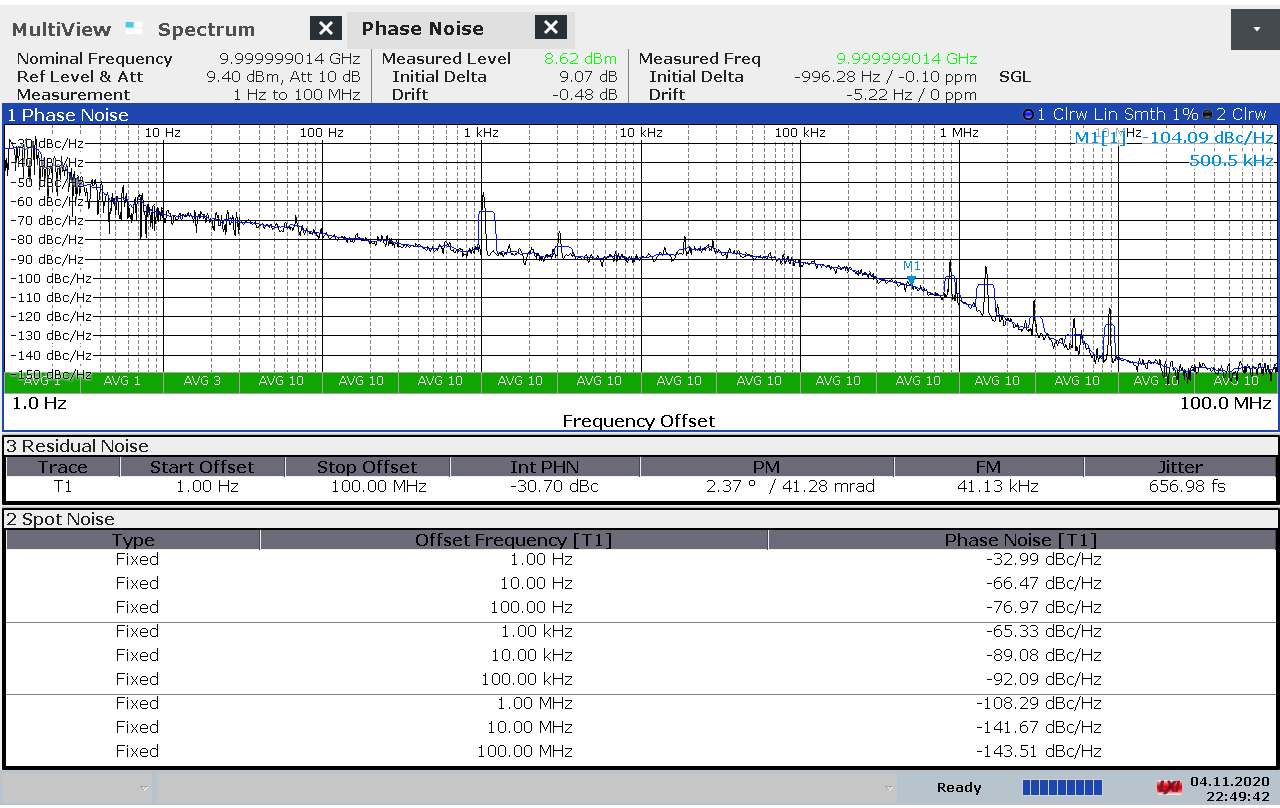
Task: Click the Int PHN value -30.70 dBc
Action: tap(556, 487)
